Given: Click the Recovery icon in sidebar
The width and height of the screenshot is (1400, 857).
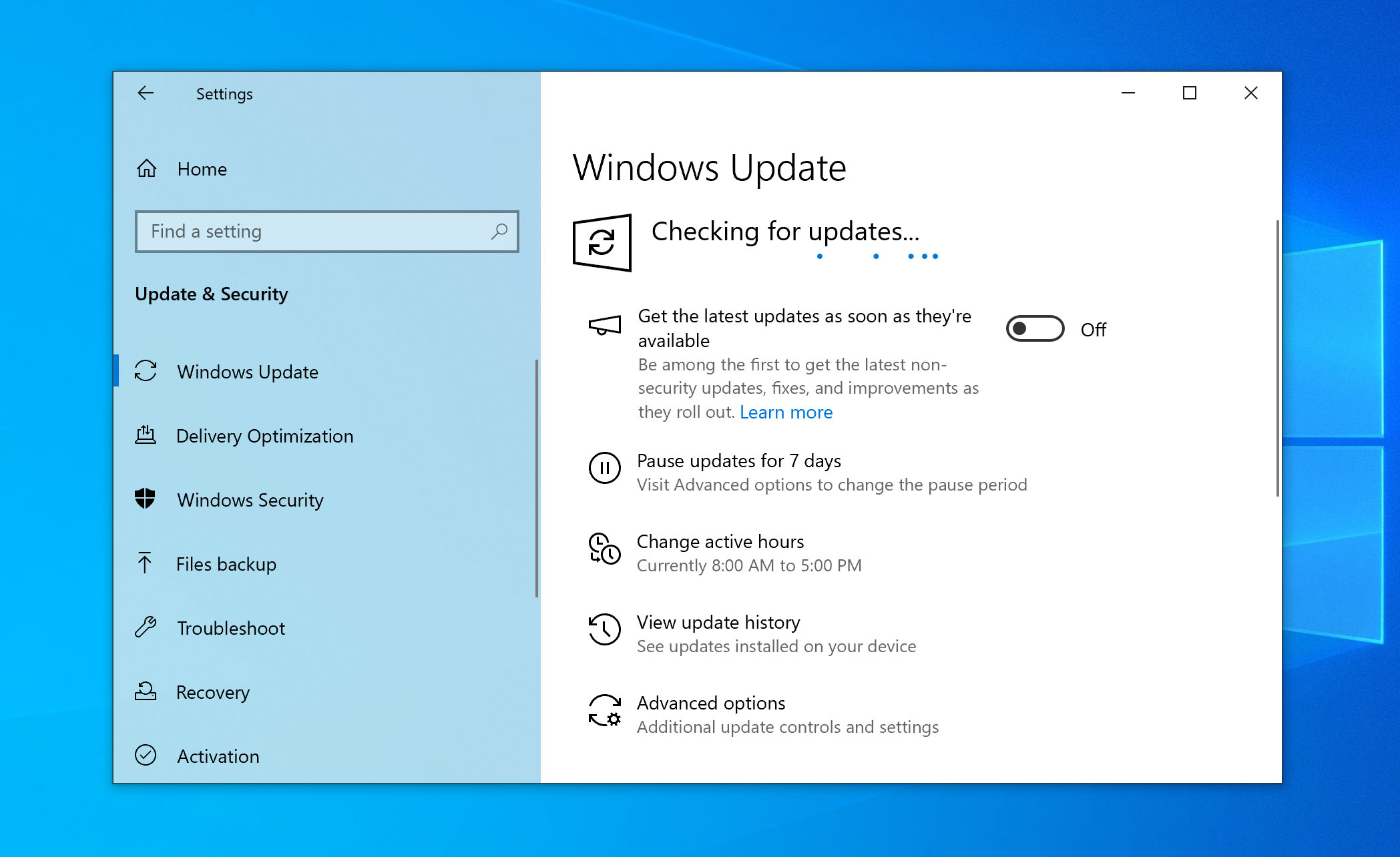Looking at the screenshot, I should coord(146,691).
